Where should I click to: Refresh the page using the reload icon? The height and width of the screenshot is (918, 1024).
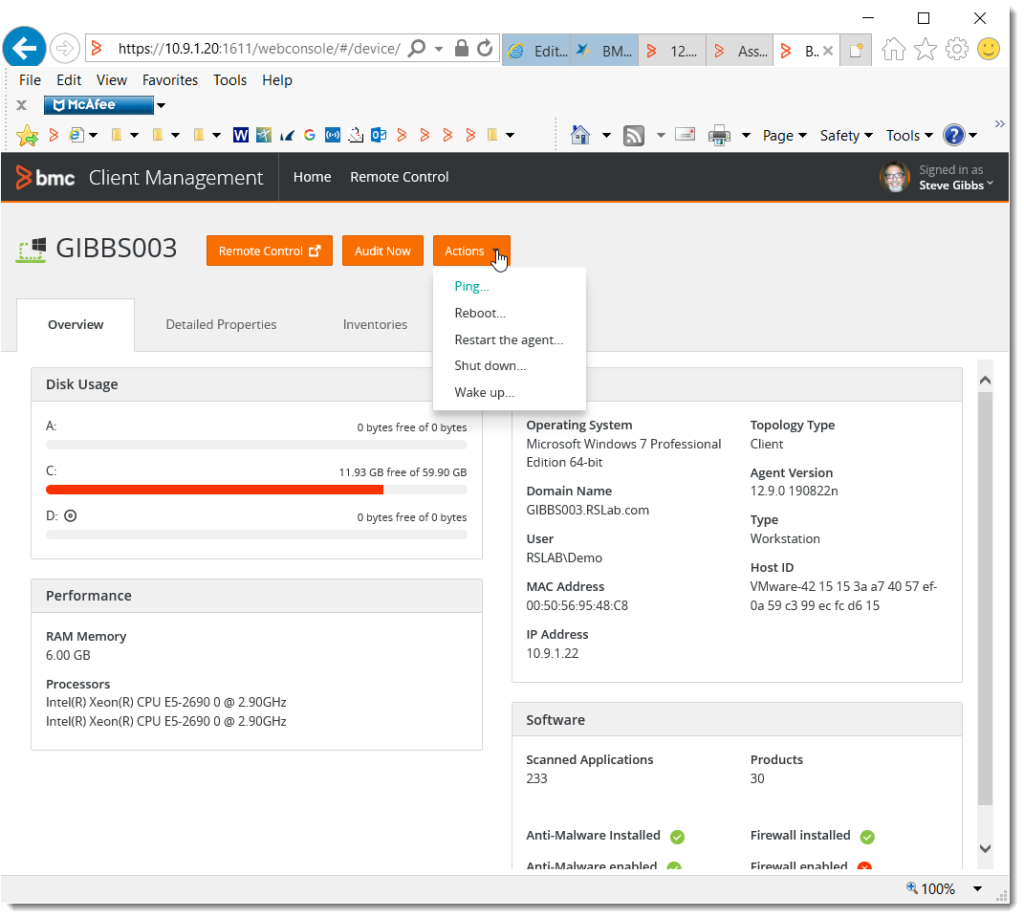[x=485, y=48]
